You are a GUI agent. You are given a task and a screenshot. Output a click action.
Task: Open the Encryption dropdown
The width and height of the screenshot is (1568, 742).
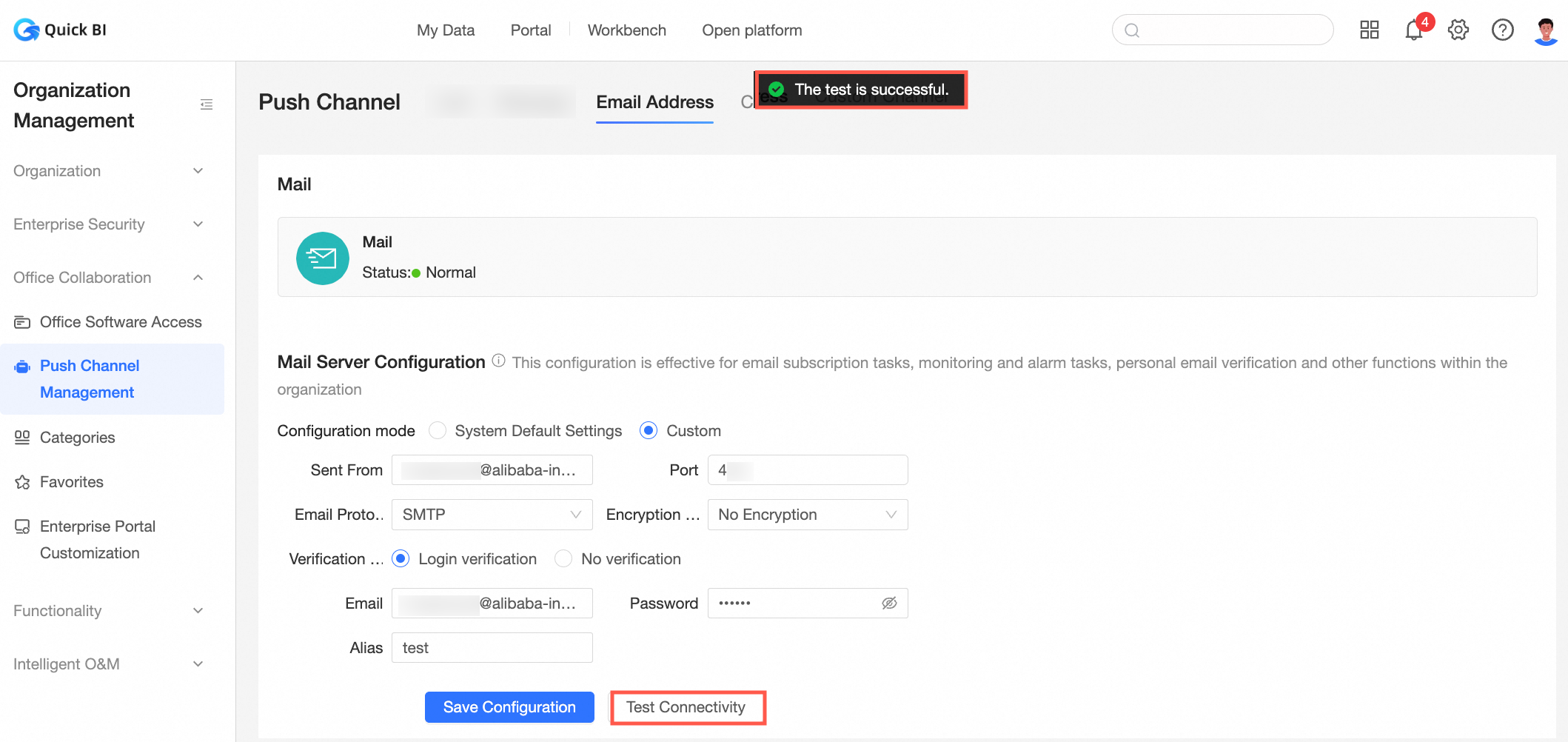pos(807,515)
